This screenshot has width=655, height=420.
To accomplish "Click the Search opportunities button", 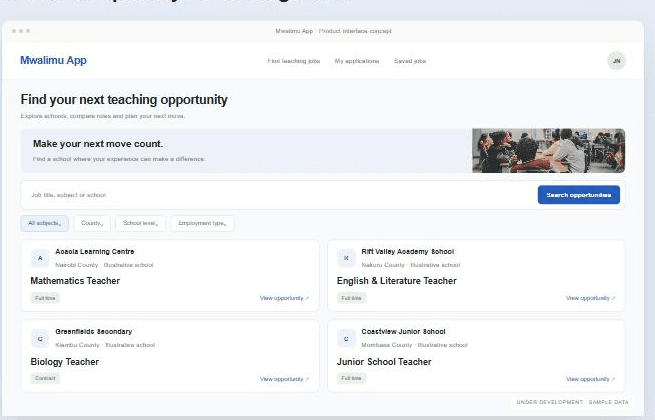I will pyautogui.click(x=579, y=195).
